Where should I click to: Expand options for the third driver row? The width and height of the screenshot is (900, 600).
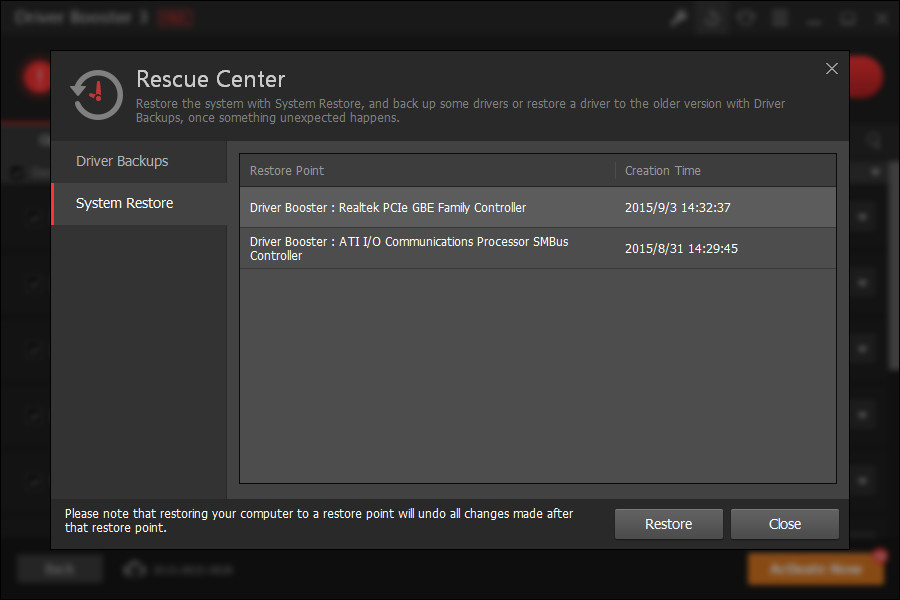coord(862,349)
